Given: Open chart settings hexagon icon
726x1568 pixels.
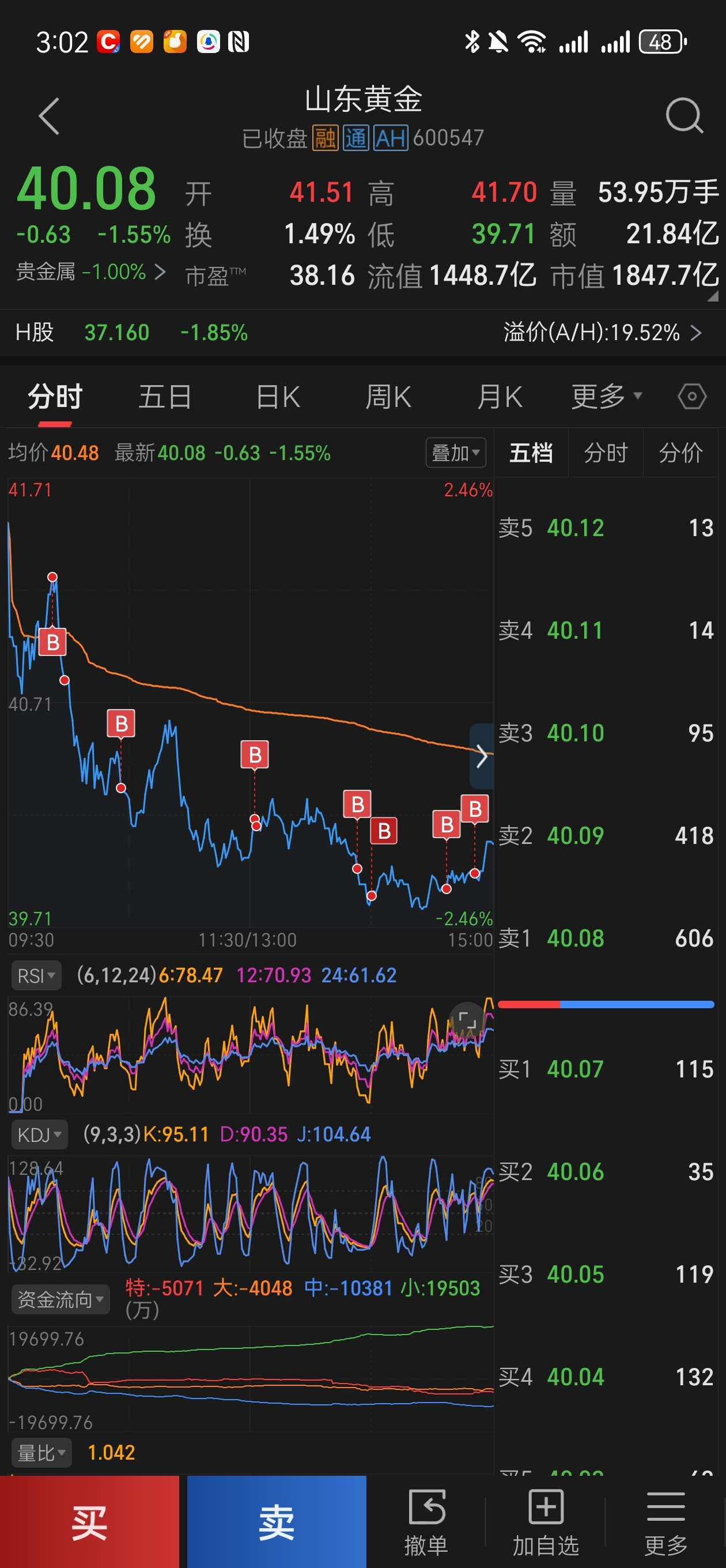Looking at the screenshot, I should pos(692,397).
